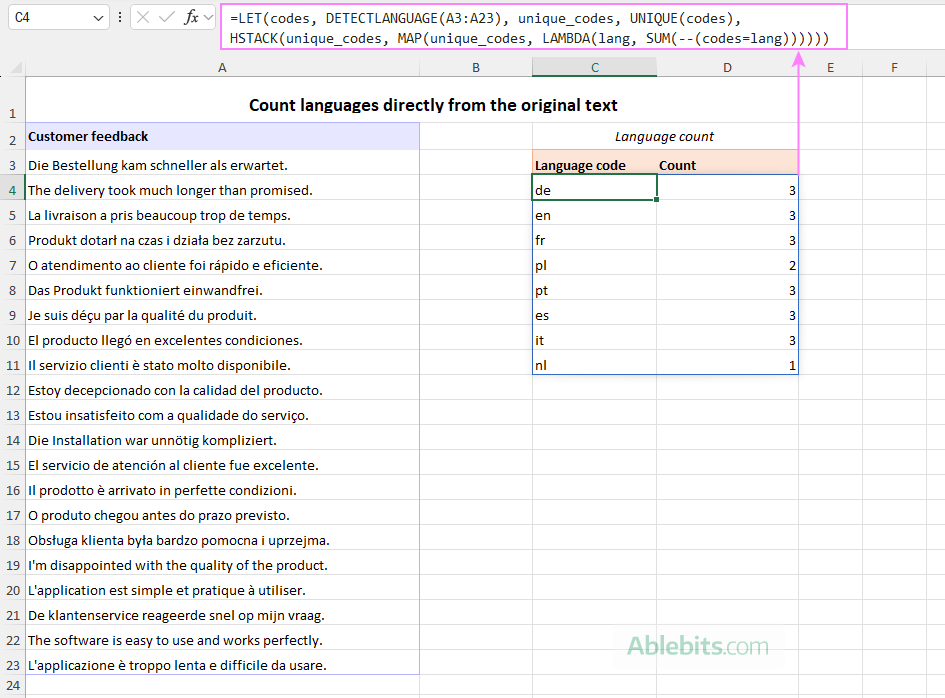Click 'The software is easy to use and works perfectly.'
Screen dimensions: 945x698
click(x=175, y=640)
